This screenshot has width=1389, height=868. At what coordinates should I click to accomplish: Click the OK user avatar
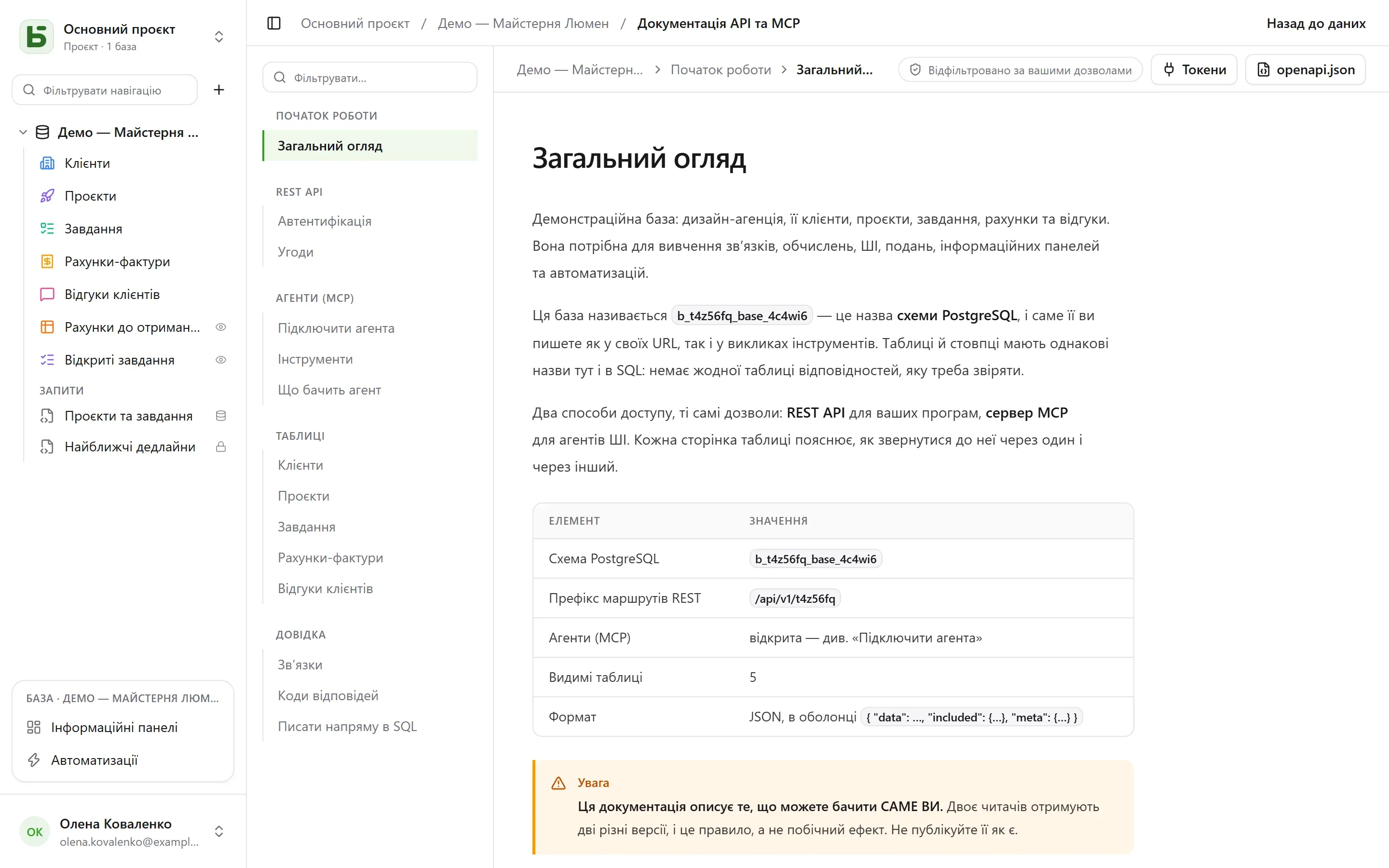[34, 832]
